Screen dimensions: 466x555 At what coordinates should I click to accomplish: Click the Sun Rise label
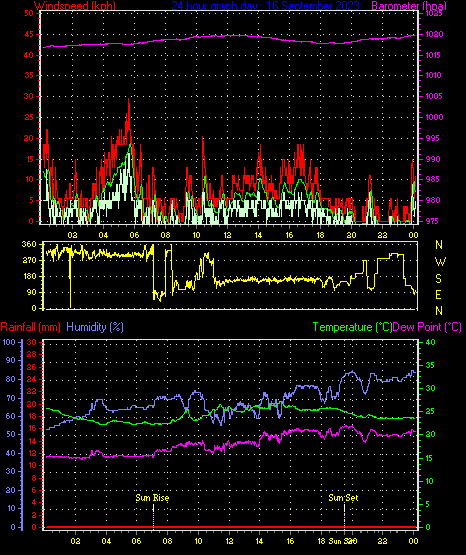pyautogui.click(x=153, y=498)
